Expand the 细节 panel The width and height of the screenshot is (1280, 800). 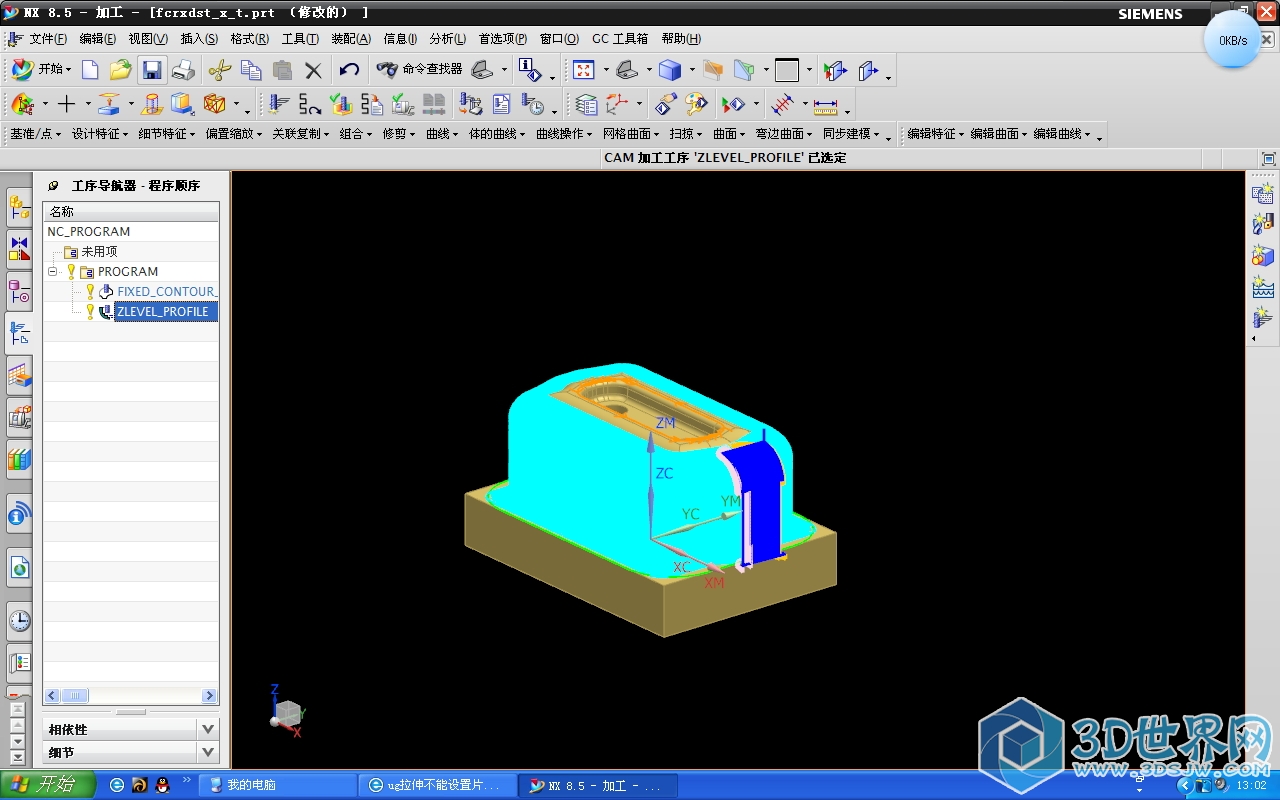pyautogui.click(x=208, y=752)
